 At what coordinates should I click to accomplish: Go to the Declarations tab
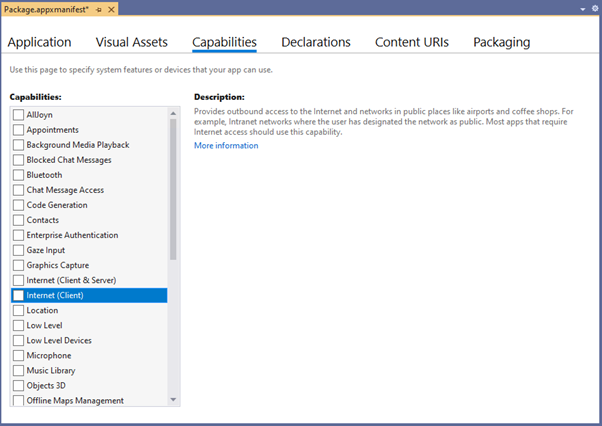pyautogui.click(x=316, y=42)
